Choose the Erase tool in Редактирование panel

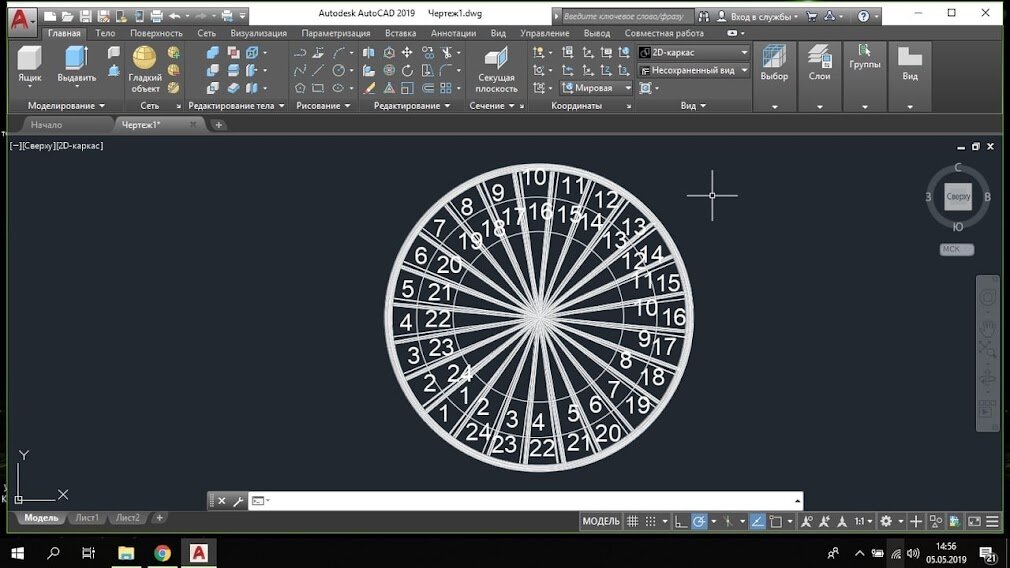click(x=368, y=88)
